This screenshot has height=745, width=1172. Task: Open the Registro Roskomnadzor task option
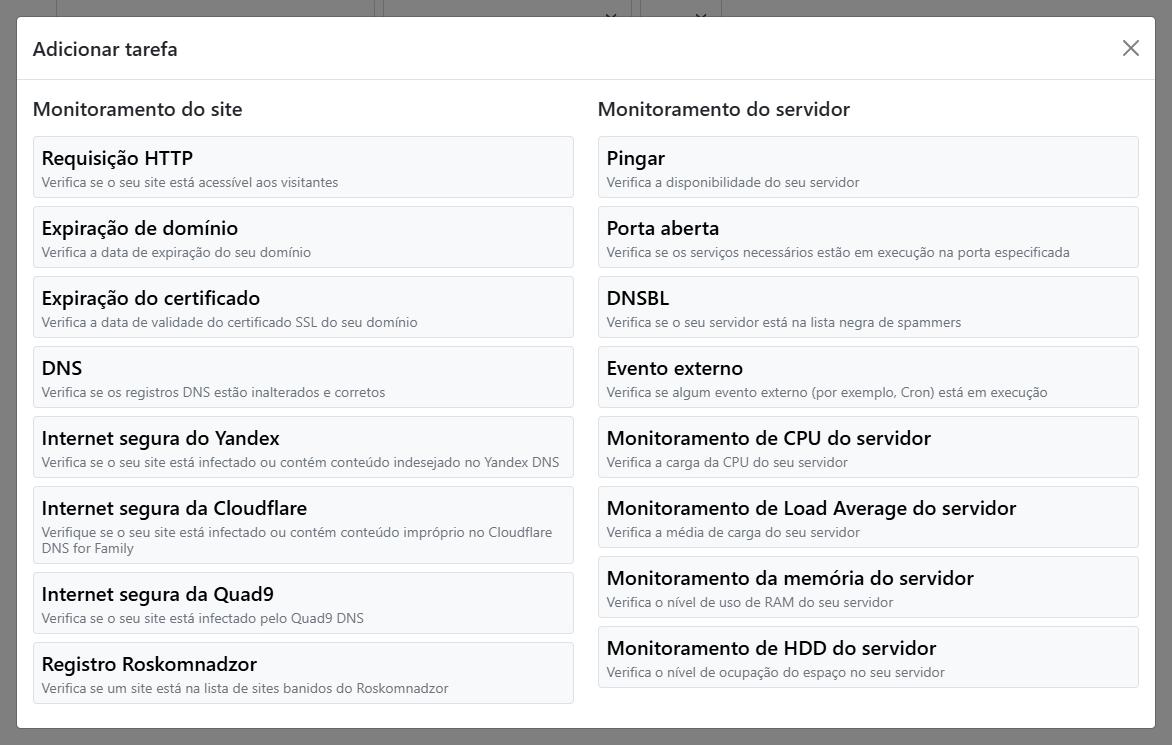point(303,673)
